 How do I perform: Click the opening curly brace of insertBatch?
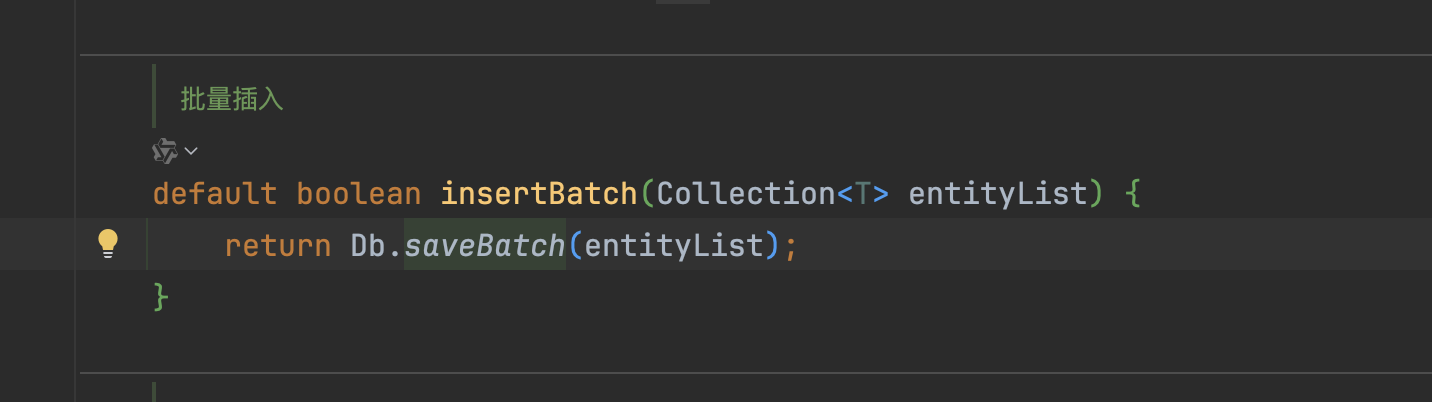pos(1132,192)
